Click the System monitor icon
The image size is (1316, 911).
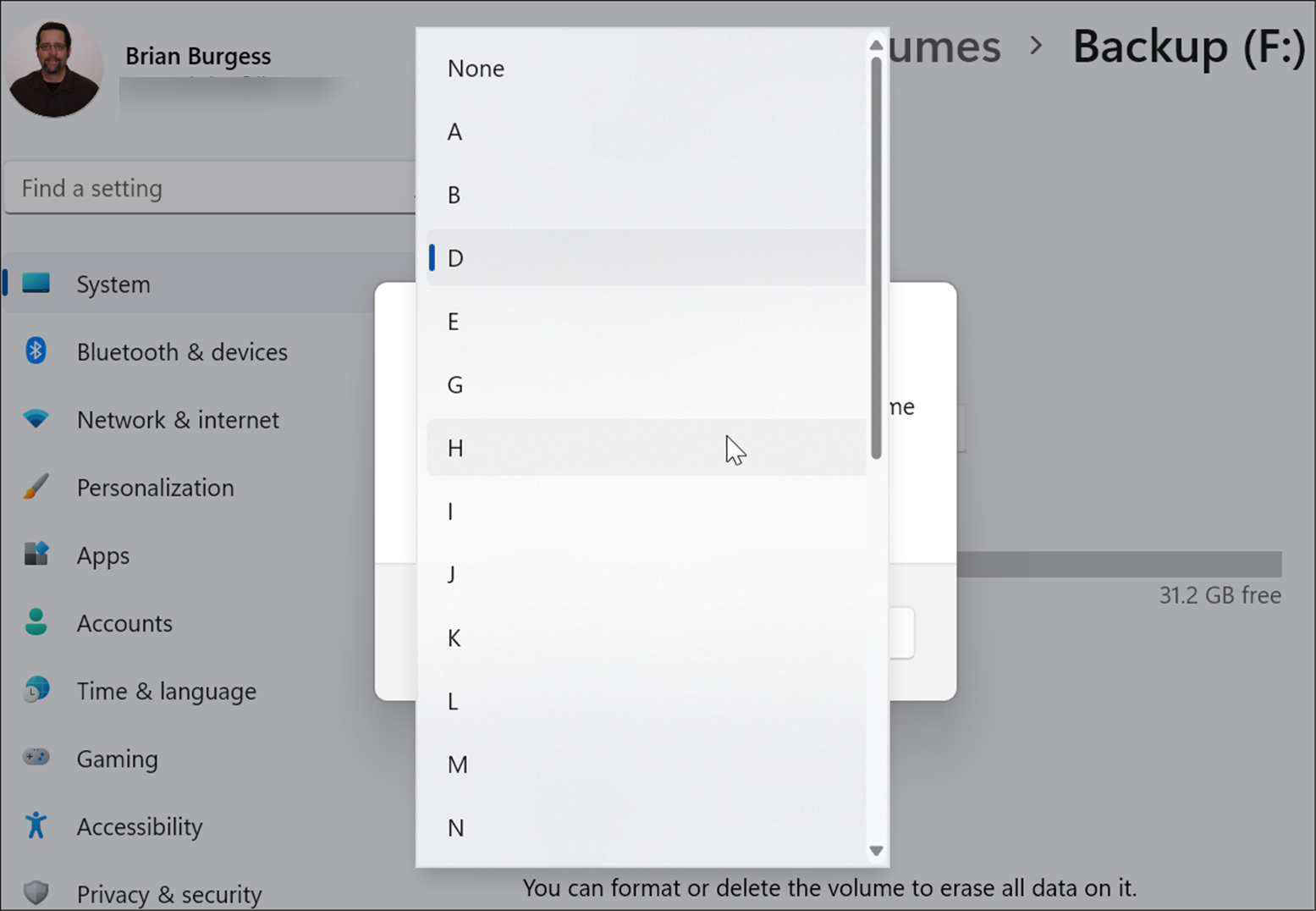click(36, 284)
